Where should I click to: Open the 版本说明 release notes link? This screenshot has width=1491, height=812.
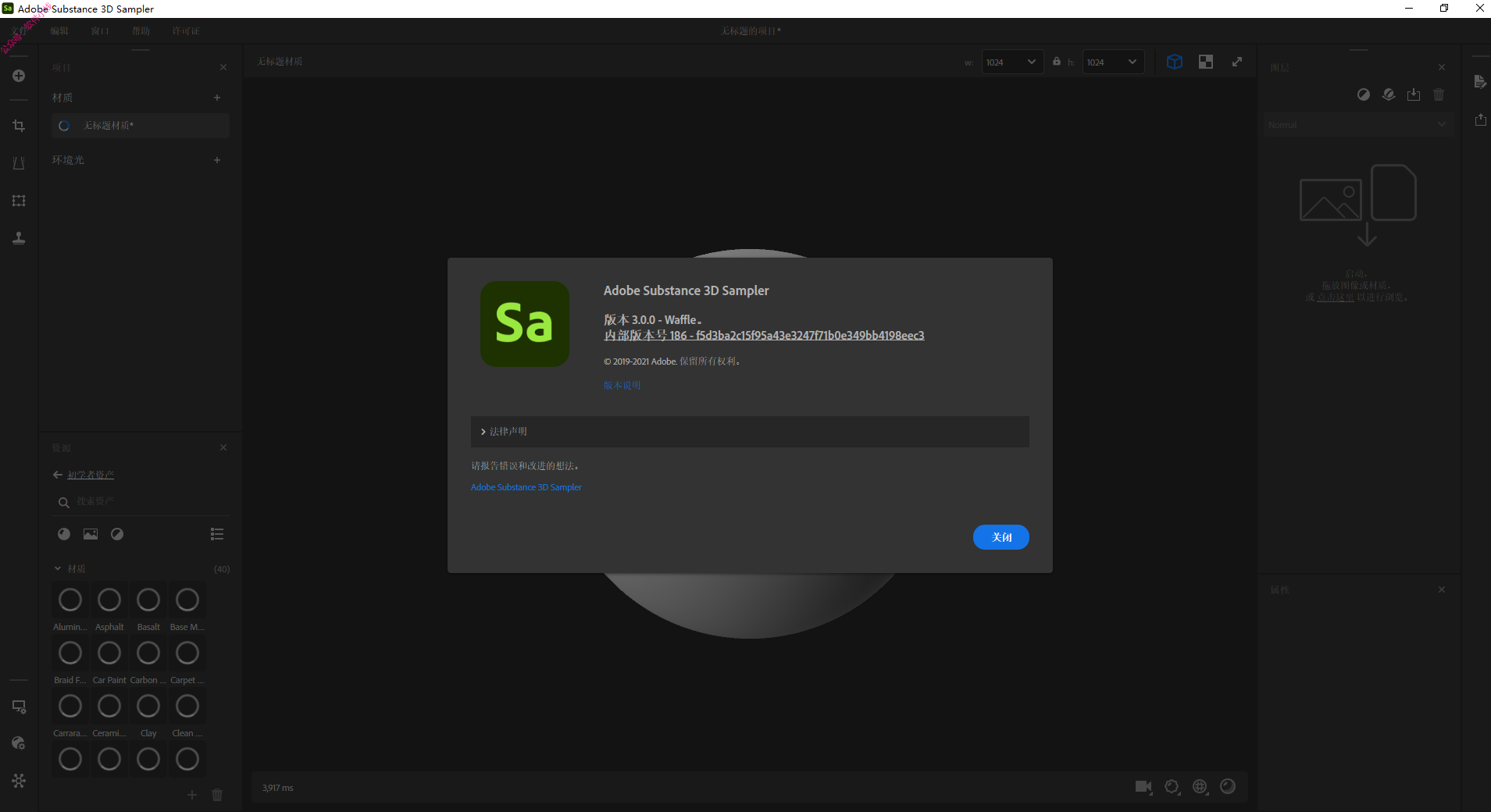[x=622, y=385]
